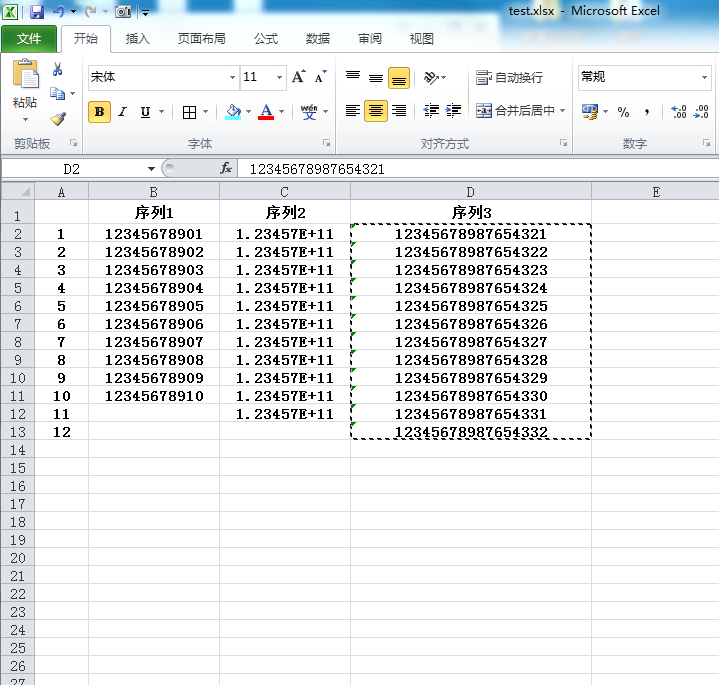Switch to the 页面布局 tab

click(x=202, y=39)
